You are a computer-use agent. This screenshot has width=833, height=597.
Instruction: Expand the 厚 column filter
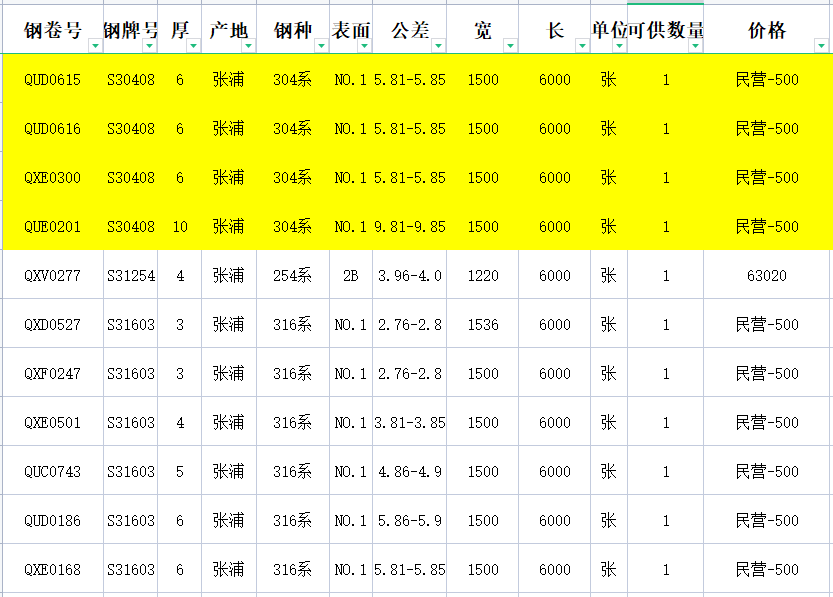pos(193,46)
